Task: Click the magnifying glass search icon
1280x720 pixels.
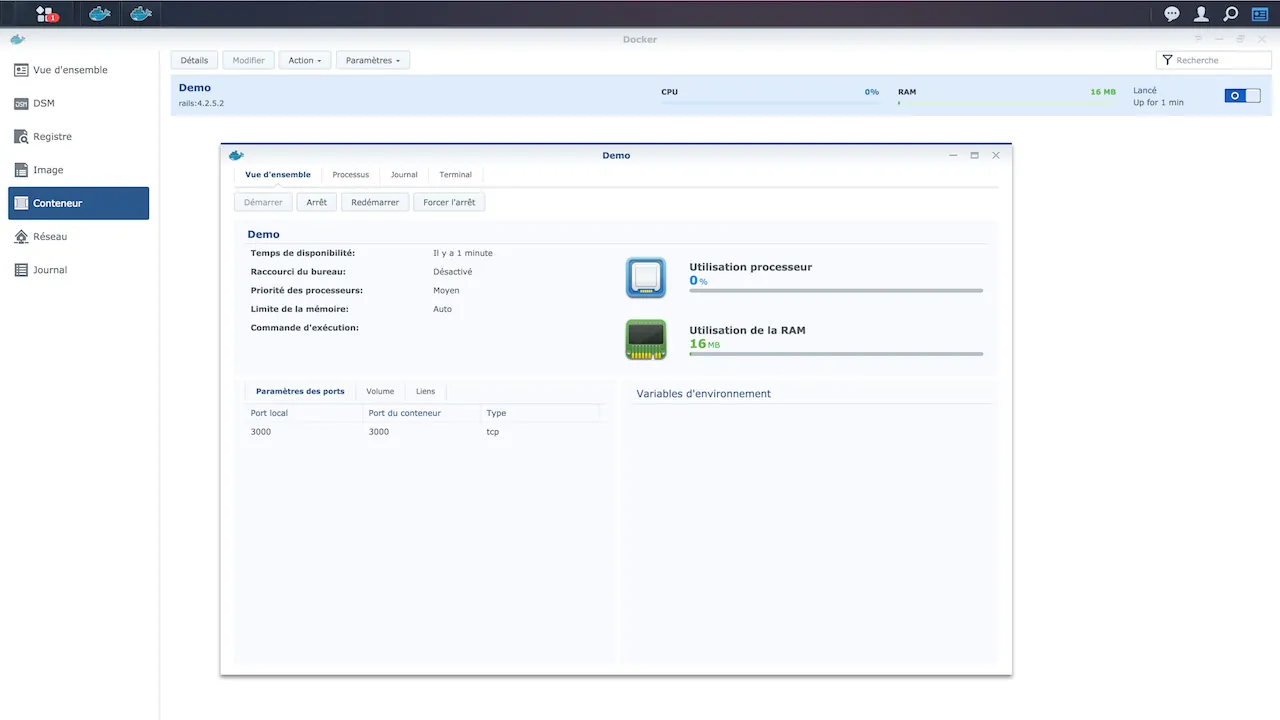Action: coord(1231,14)
